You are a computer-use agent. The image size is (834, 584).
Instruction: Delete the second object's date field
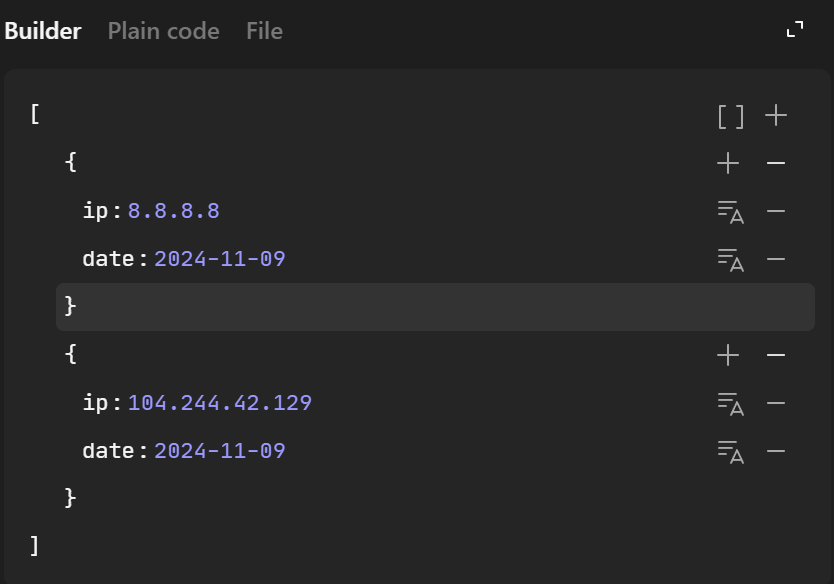click(x=776, y=451)
